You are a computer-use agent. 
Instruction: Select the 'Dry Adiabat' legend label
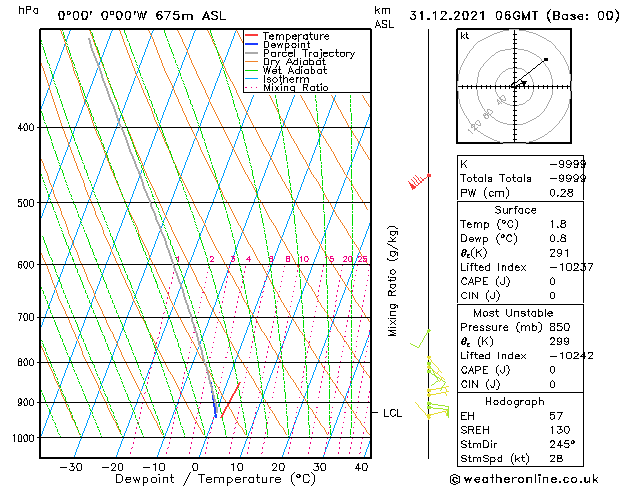point(294,62)
